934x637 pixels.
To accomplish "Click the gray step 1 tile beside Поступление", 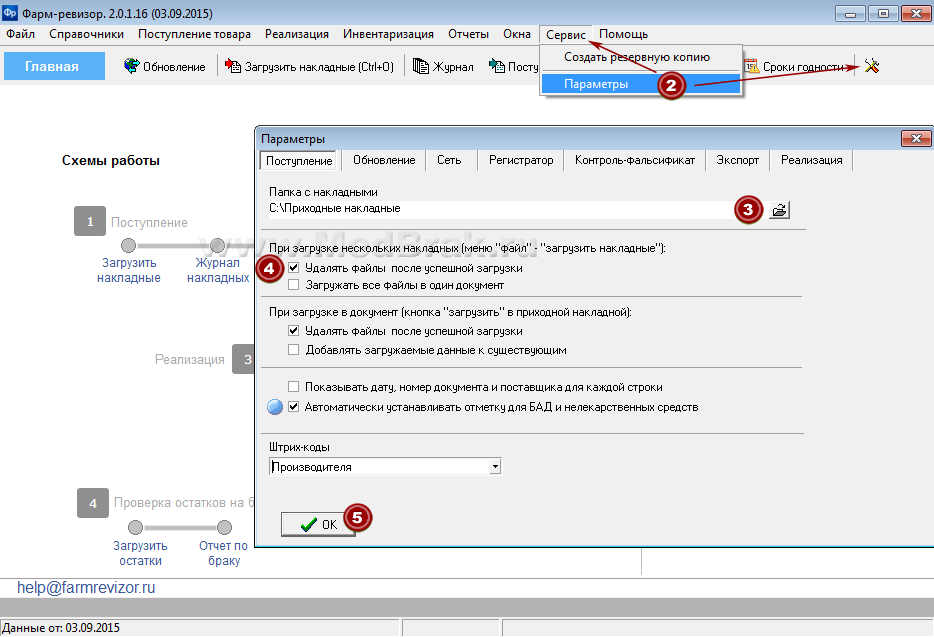I will [90, 221].
